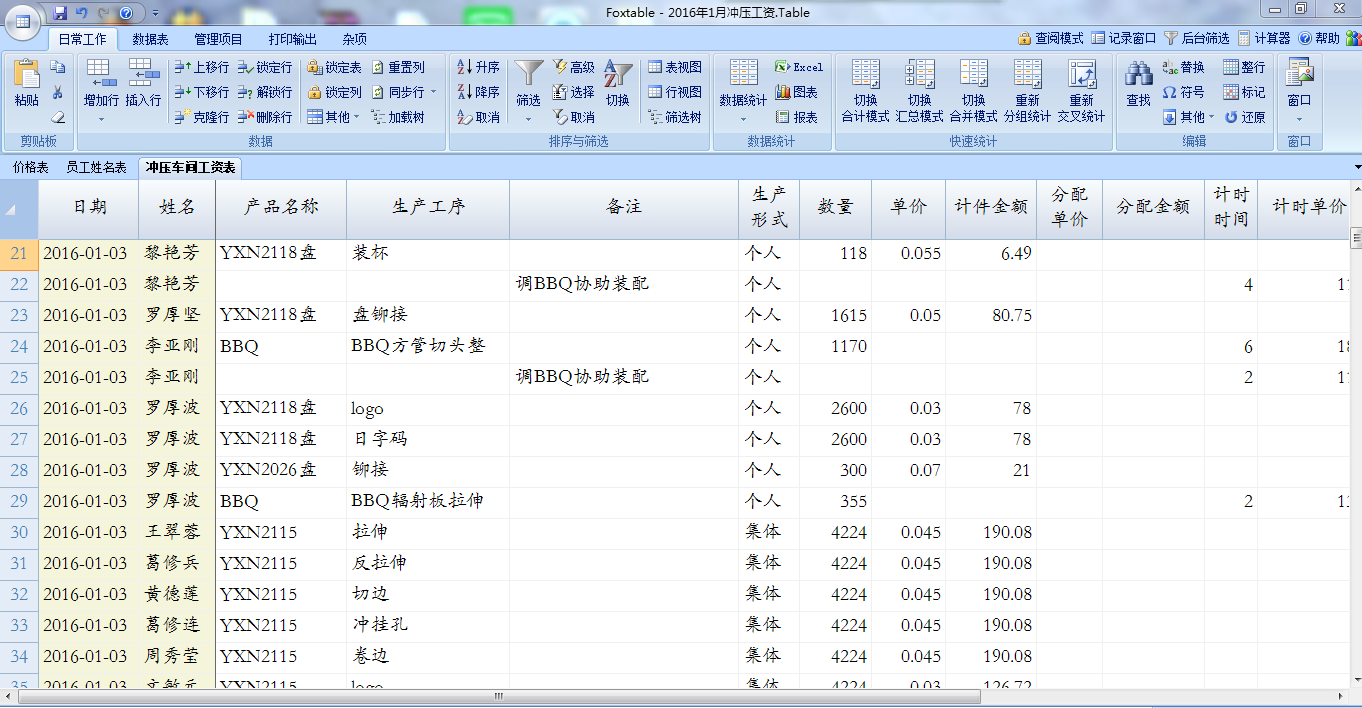Lock the table with 锁定表

(334, 67)
